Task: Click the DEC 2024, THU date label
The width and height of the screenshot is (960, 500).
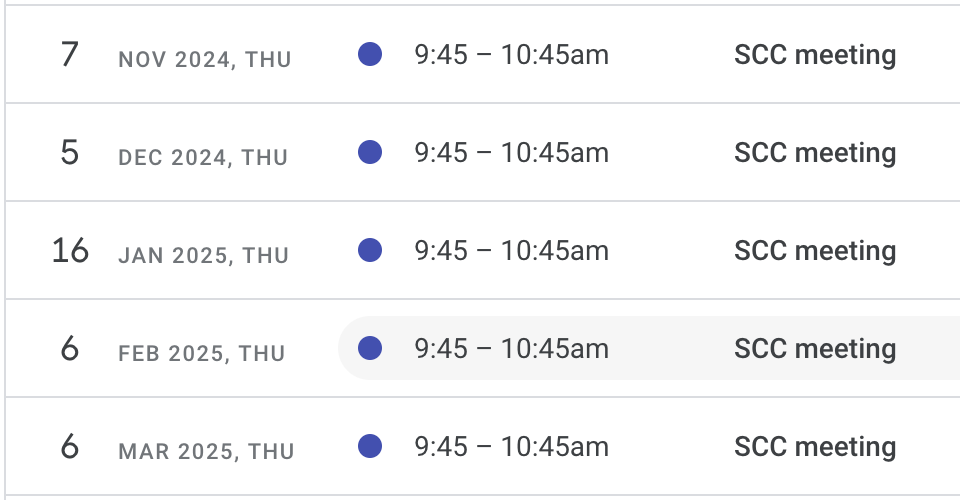Action: (203, 158)
